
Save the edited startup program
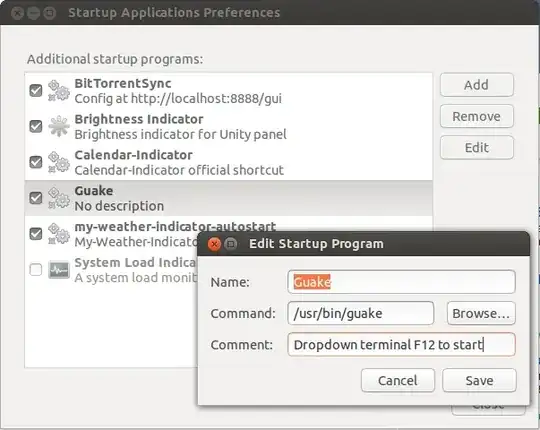[x=479, y=380]
